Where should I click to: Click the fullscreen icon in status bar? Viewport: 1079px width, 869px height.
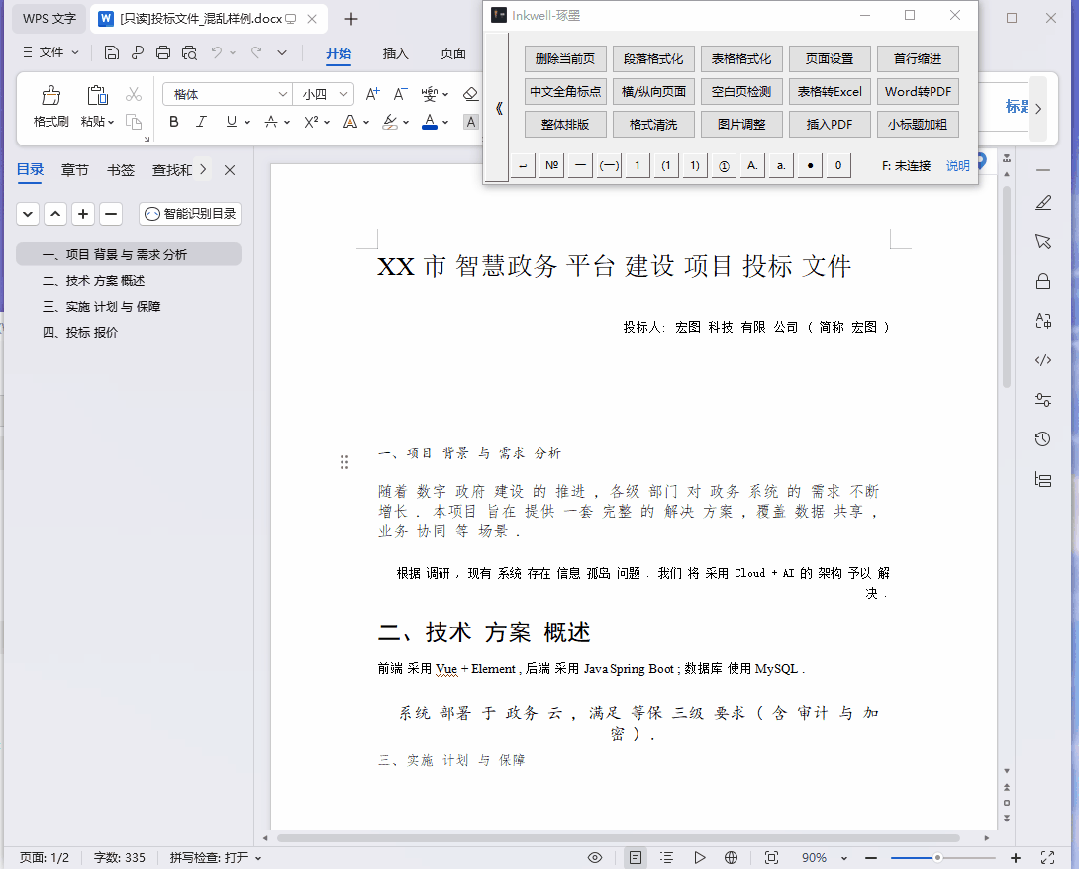[1047, 857]
